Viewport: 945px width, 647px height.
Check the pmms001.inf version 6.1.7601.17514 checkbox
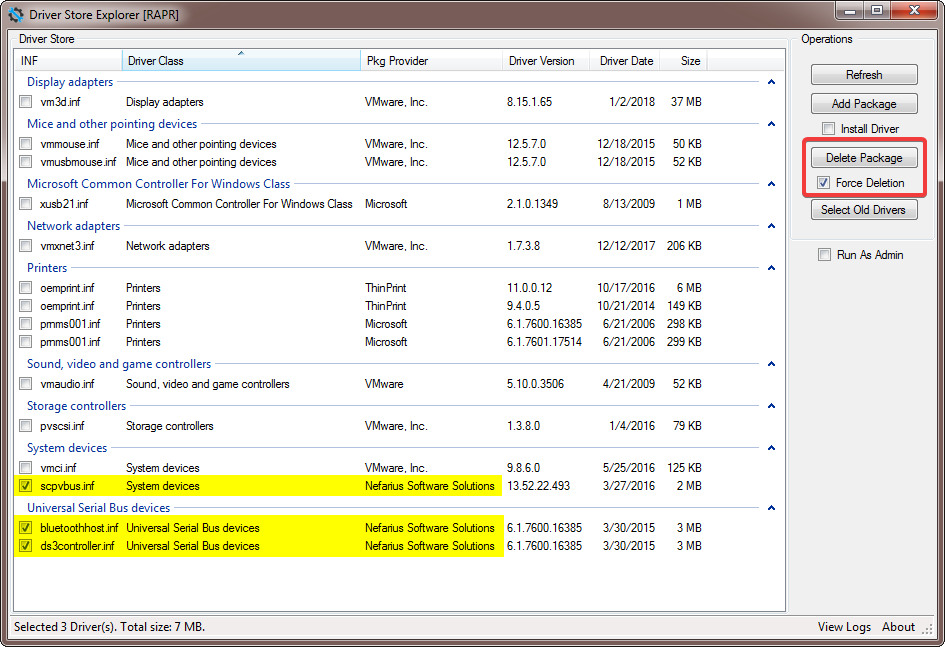(x=25, y=342)
